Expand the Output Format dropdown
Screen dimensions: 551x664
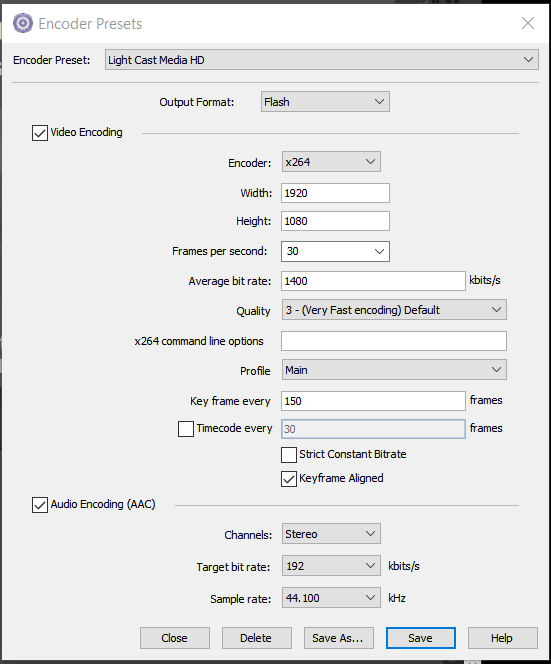point(325,102)
